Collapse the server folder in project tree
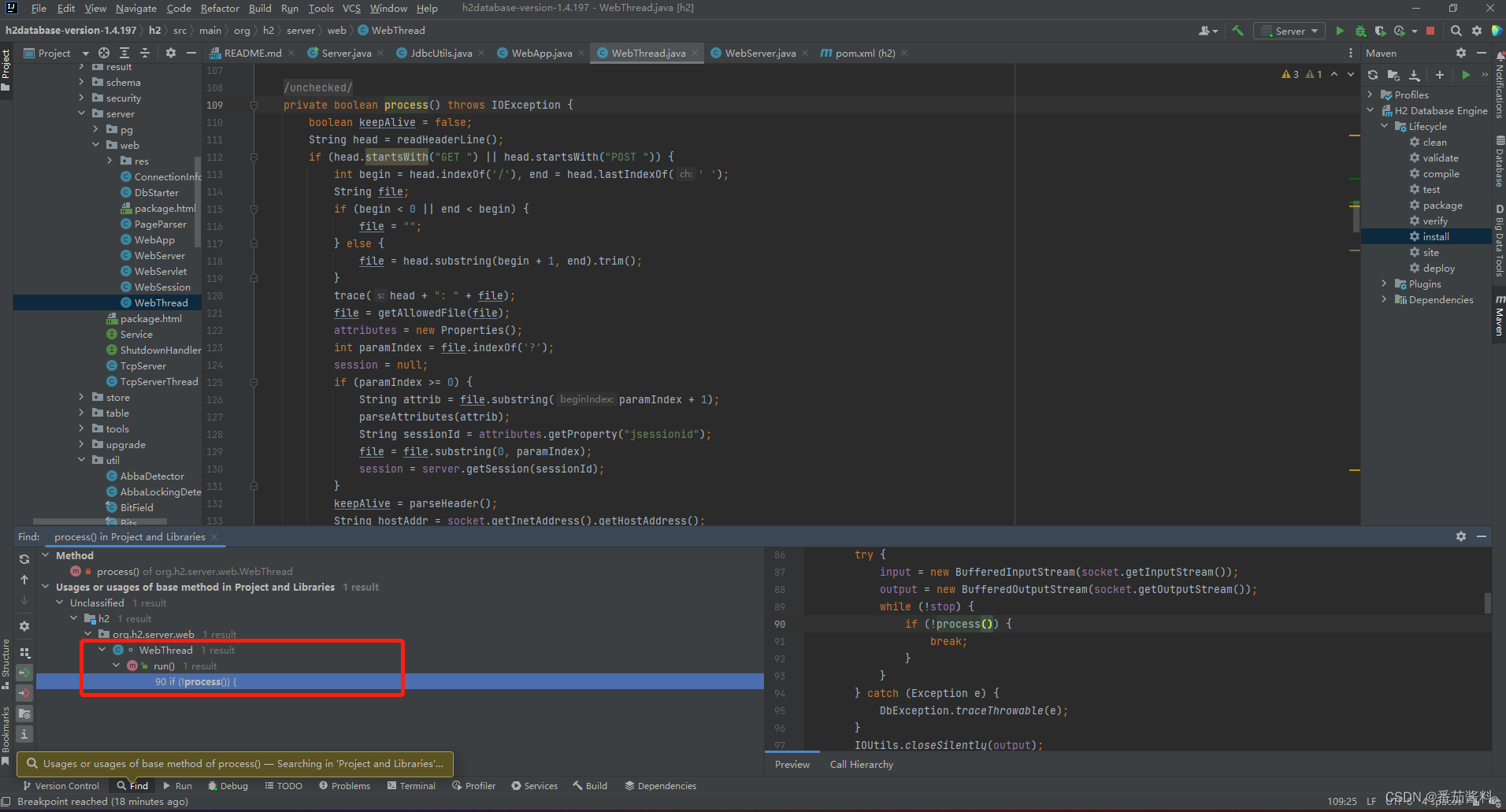Screen dimensions: 1506x812 pyautogui.click(x=81, y=113)
